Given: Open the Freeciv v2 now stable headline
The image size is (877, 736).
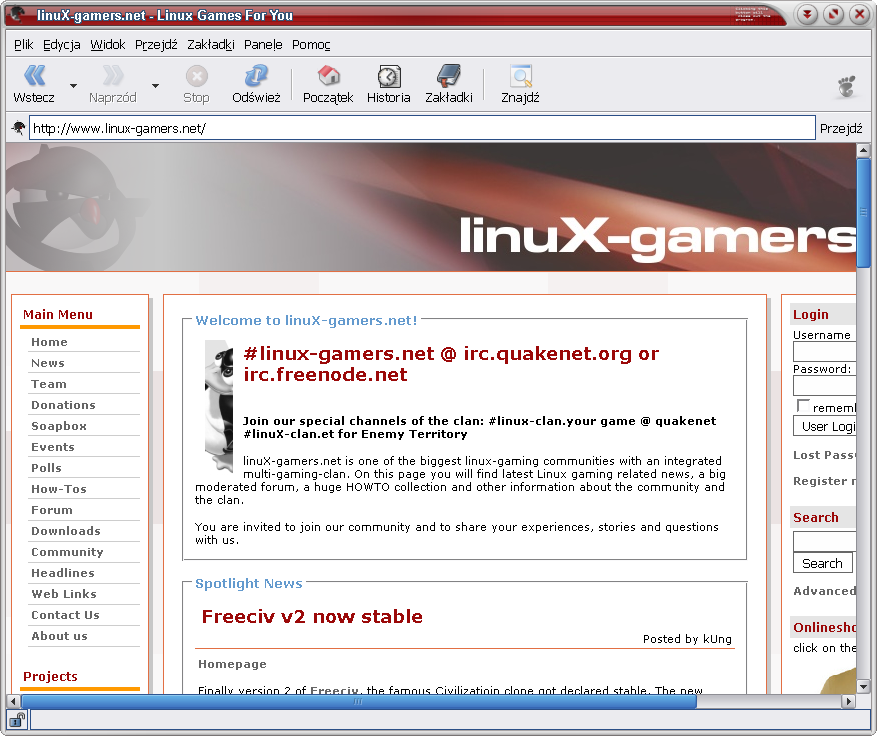Looking at the screenshot, I should [312, 616].
